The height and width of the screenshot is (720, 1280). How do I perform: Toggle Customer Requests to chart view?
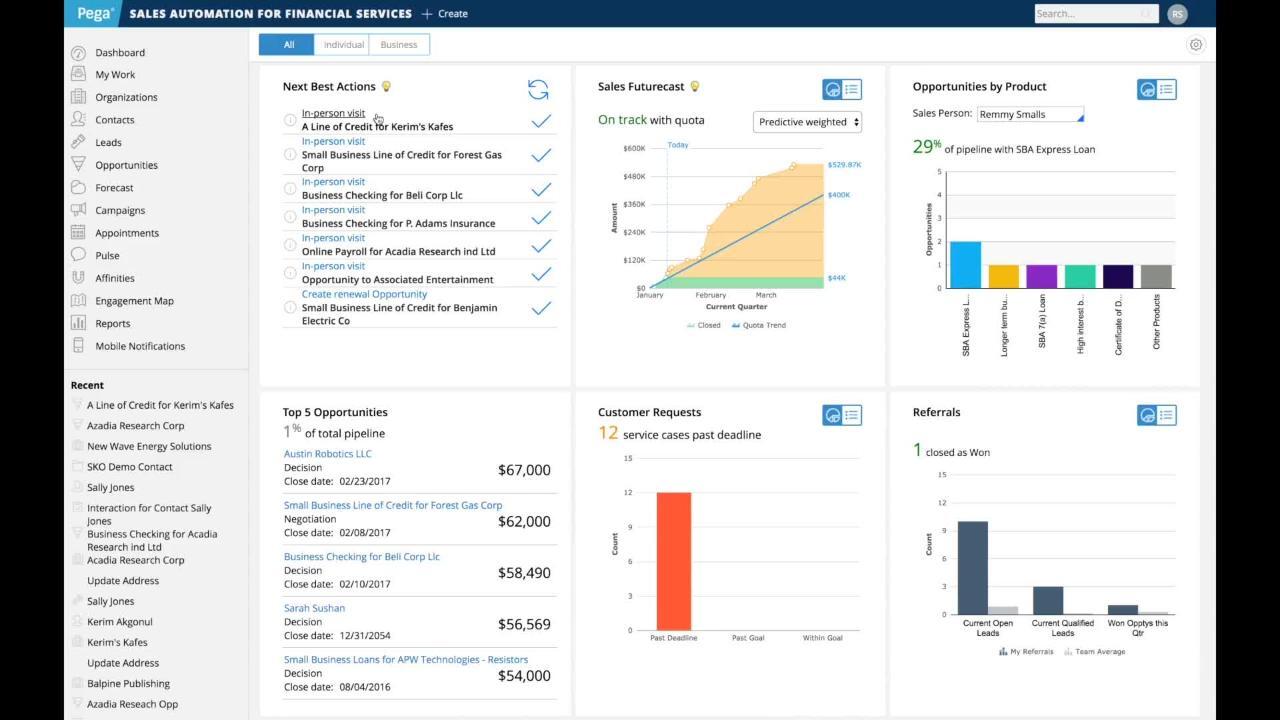pyautogui.click(x=832, y=415)
